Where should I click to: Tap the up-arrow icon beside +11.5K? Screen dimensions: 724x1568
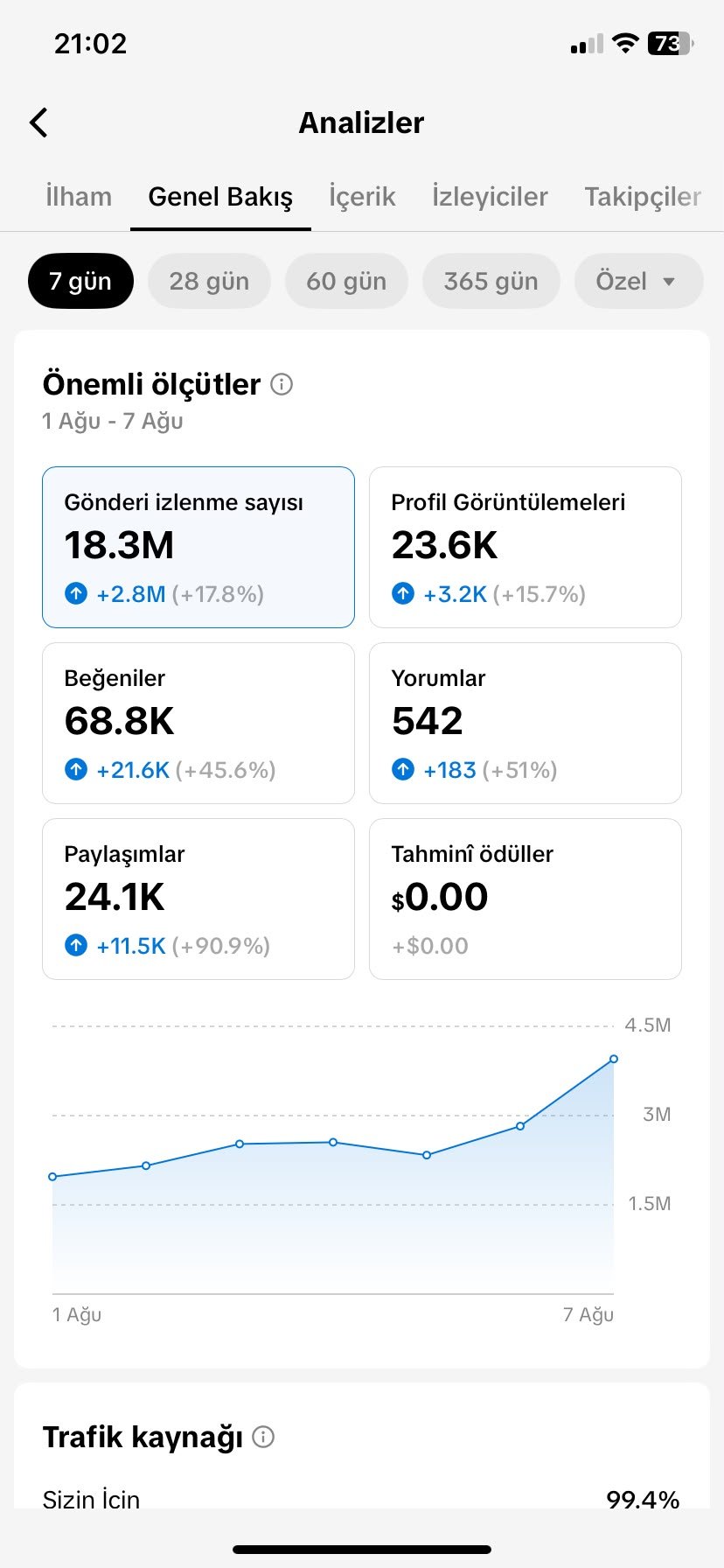[x=76, y=946]
